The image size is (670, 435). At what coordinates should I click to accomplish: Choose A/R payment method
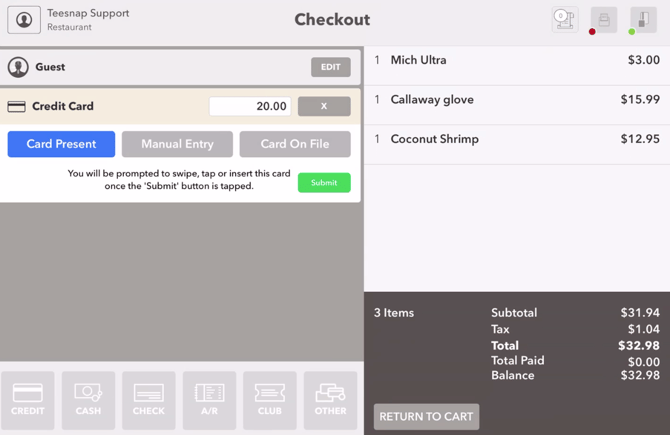pyautogui.click(x=209, y=400)
